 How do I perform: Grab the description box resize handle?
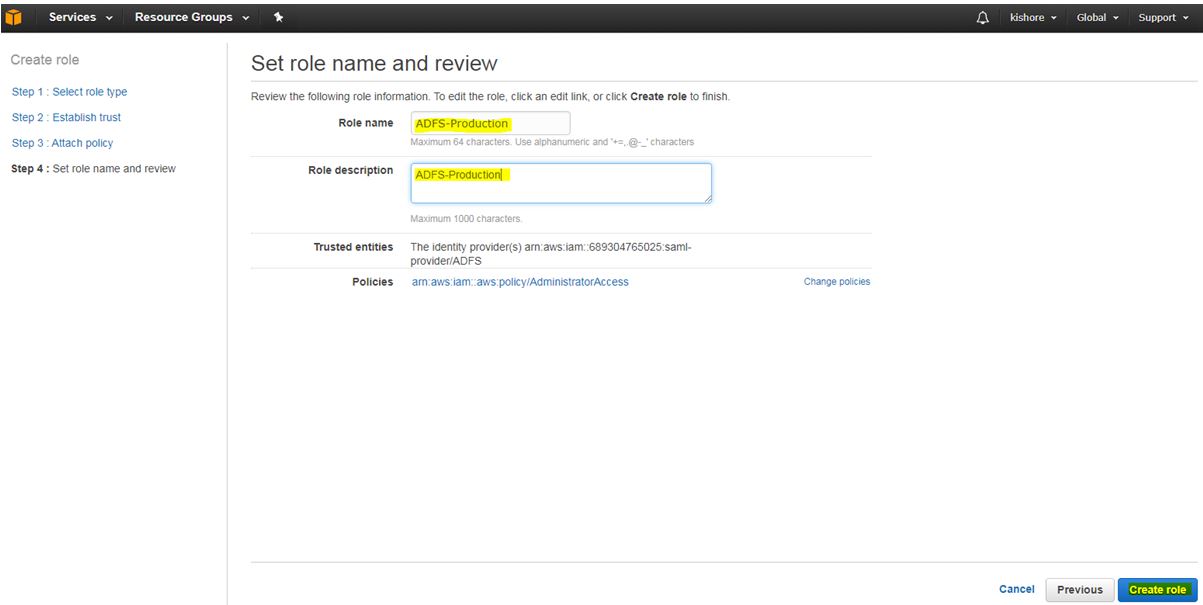707,199
